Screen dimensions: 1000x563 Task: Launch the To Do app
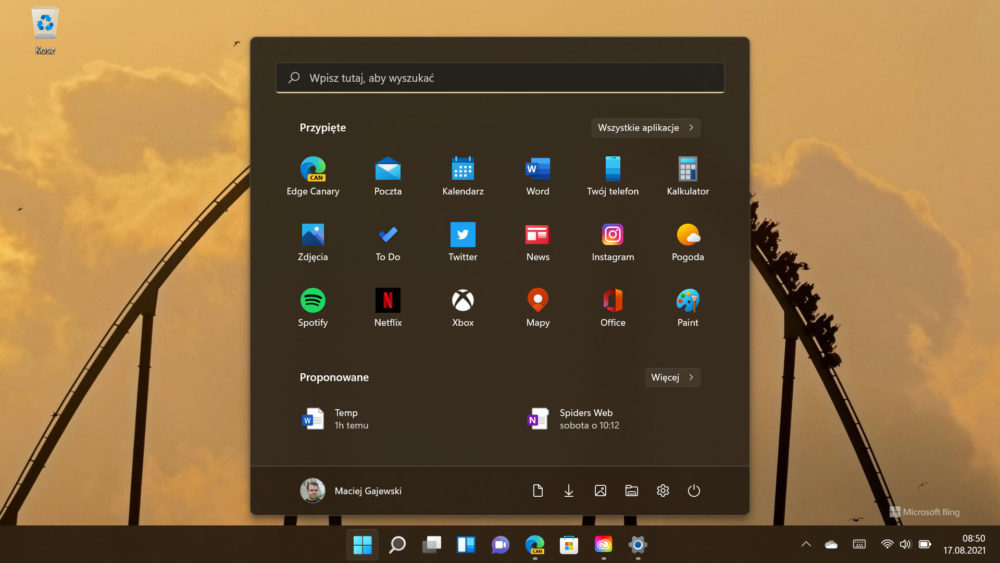click(388, 242)
